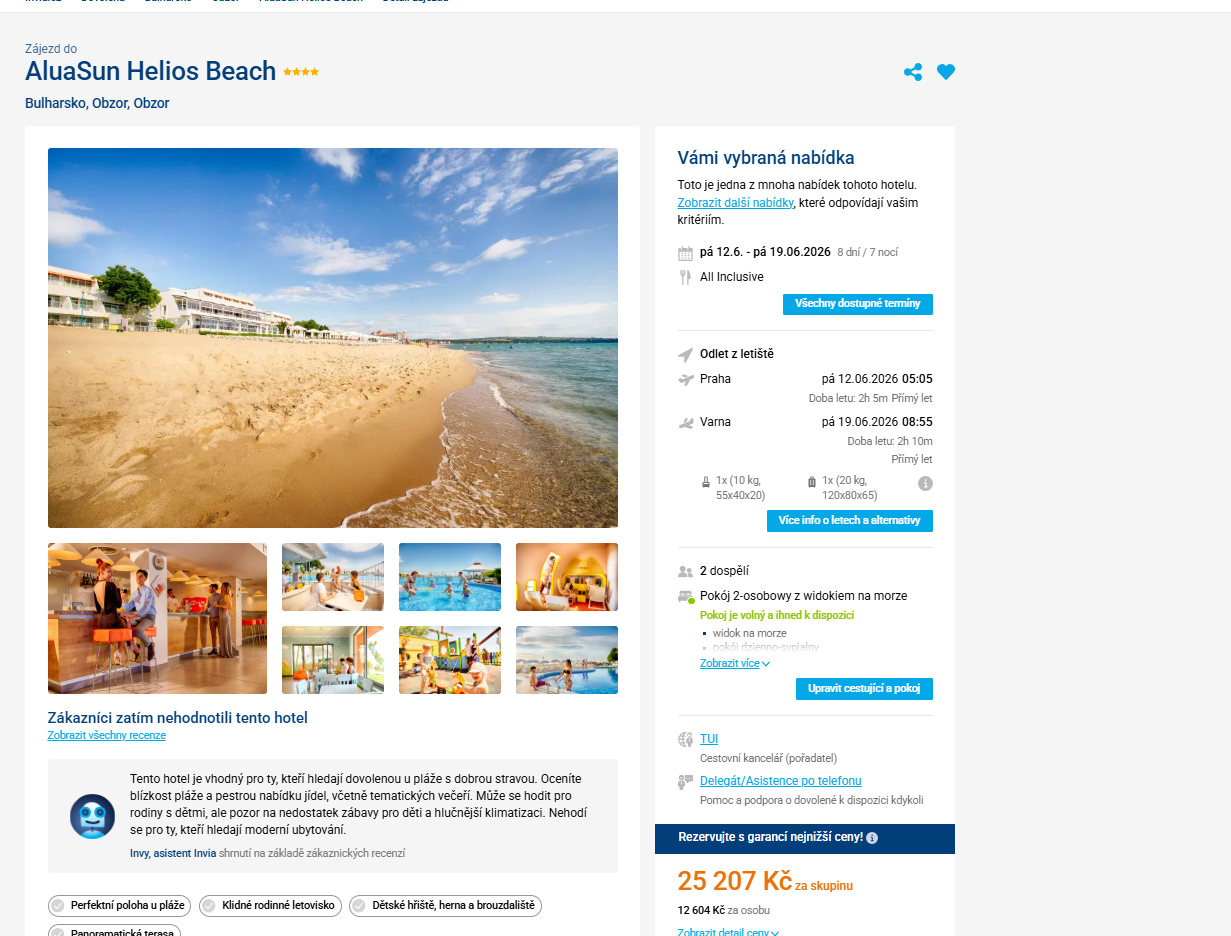Open Zobrazit další nabídky link

tap(736, 203)
